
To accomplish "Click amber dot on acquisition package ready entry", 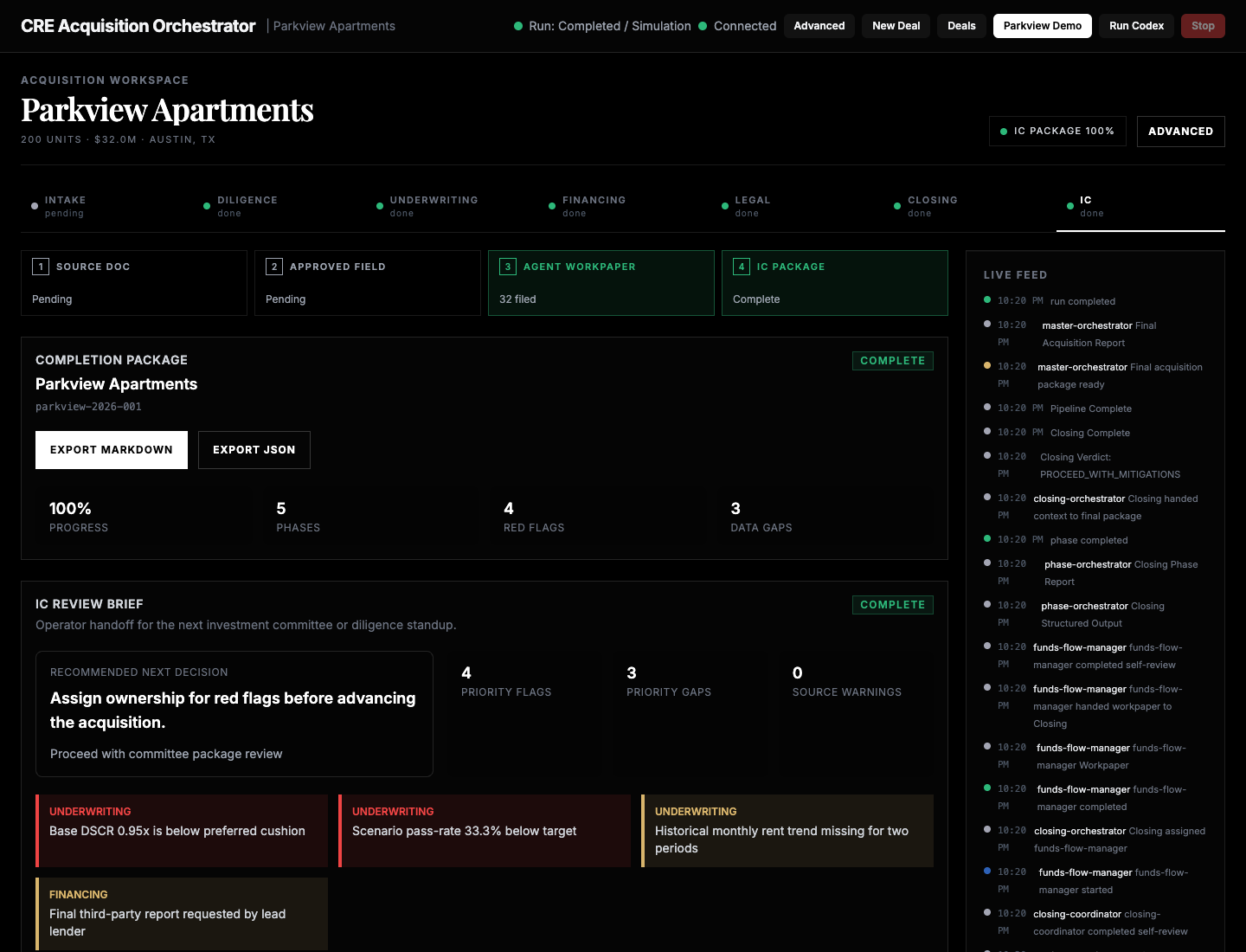I will coord(987,365).
